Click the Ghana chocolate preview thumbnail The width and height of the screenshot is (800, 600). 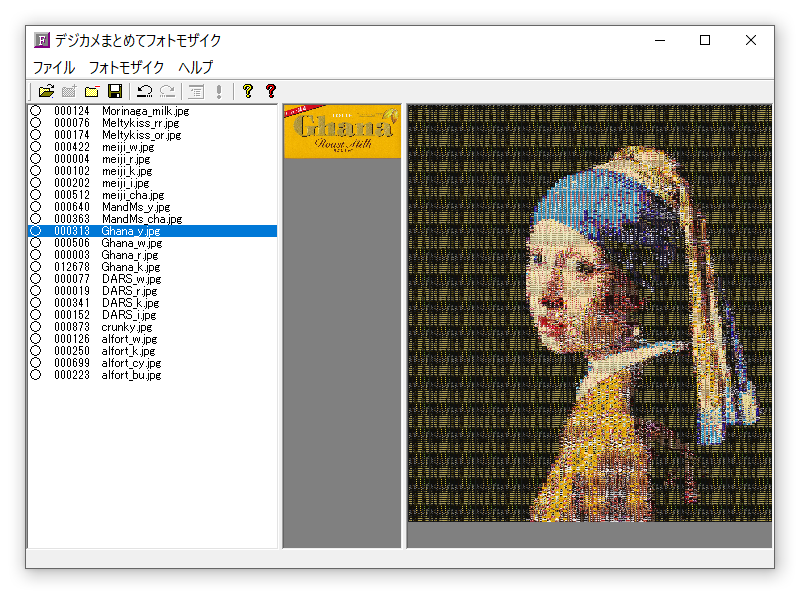342,131
